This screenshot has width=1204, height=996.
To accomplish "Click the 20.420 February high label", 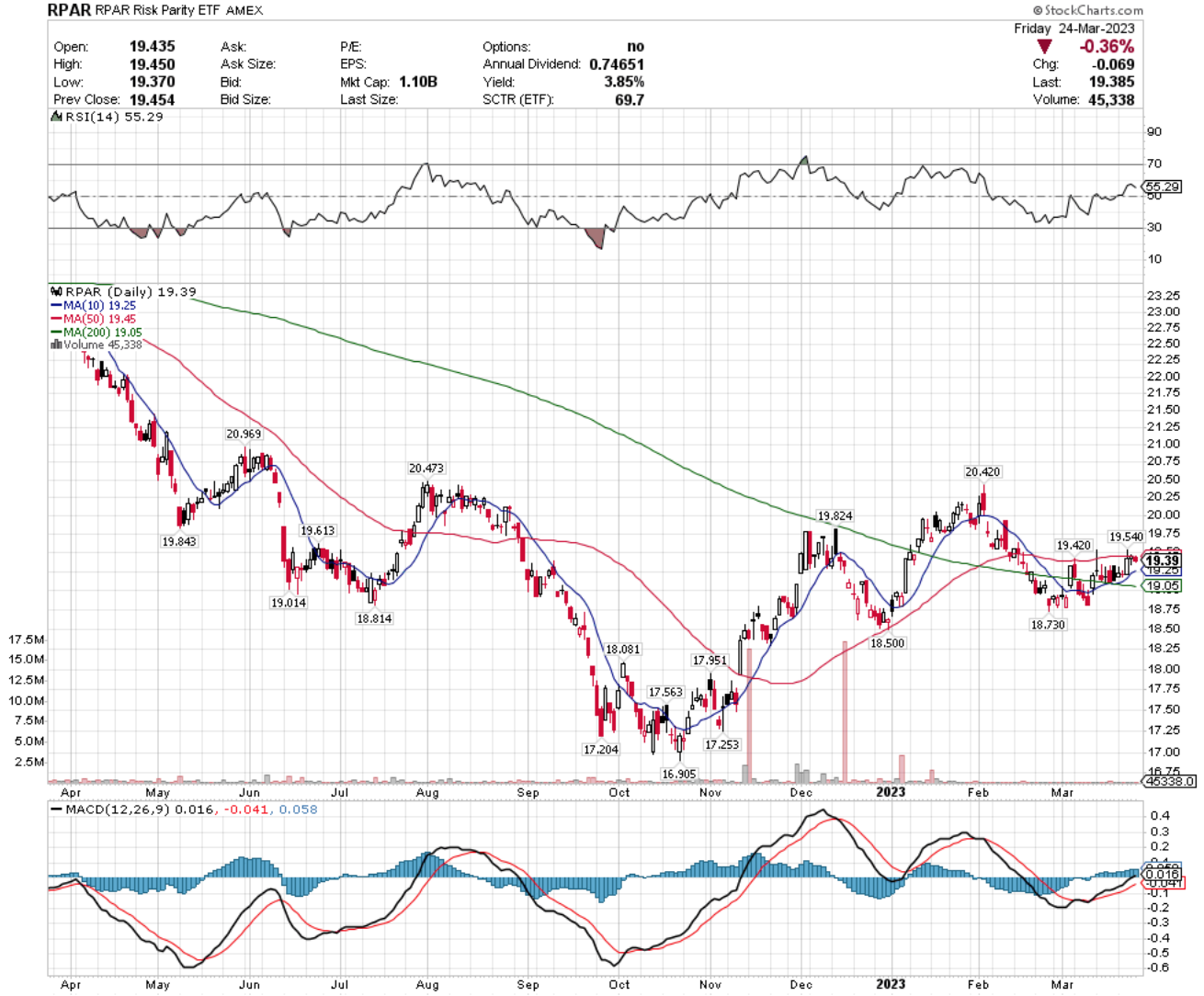I will (983, 471).
